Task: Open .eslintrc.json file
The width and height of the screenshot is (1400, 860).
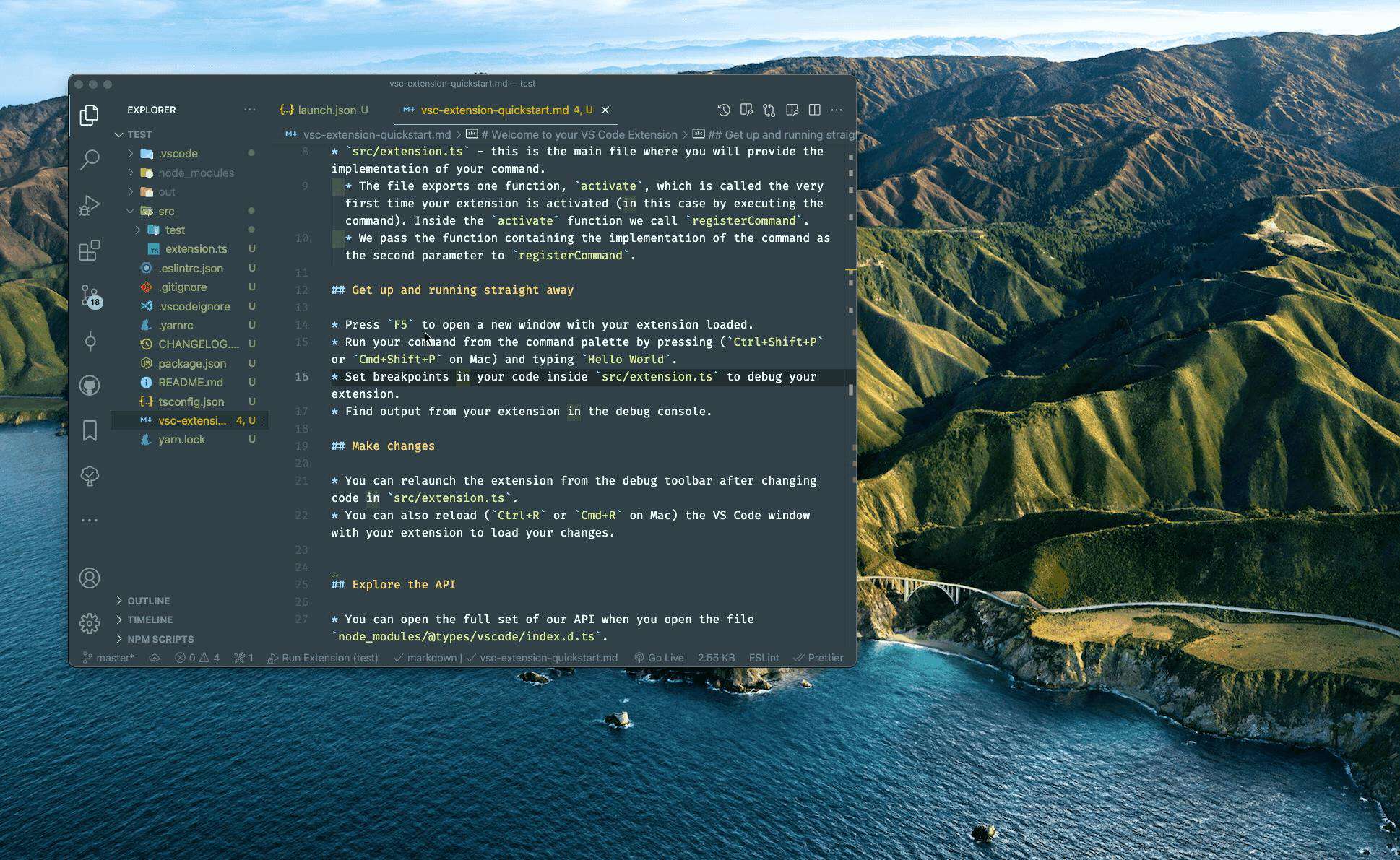Action: [190, 268]
